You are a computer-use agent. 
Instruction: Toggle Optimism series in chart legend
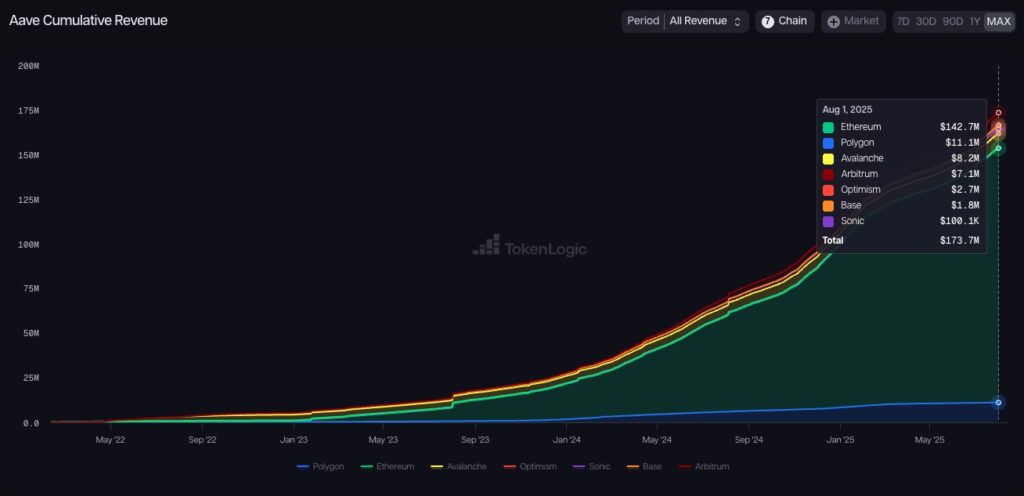530,467
